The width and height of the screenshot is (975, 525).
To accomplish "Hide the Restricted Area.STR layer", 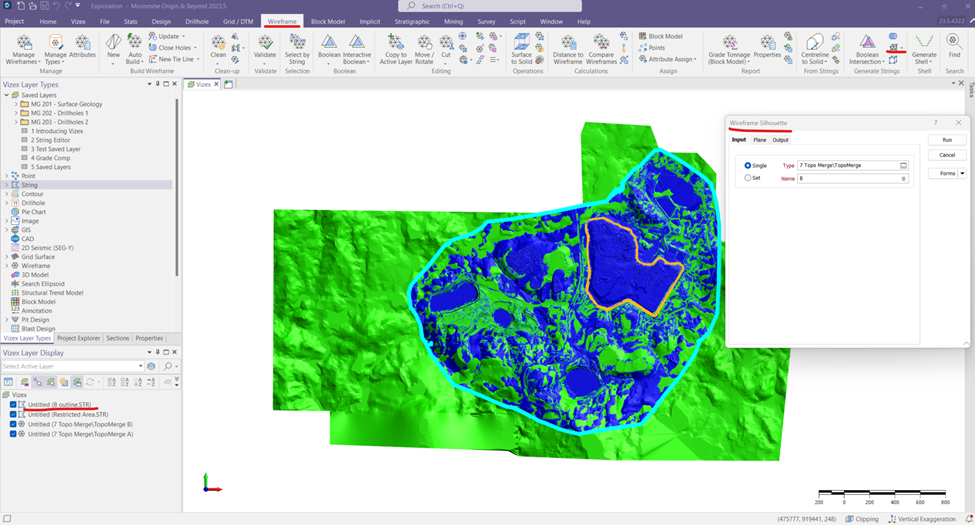I will coord(13,414).
